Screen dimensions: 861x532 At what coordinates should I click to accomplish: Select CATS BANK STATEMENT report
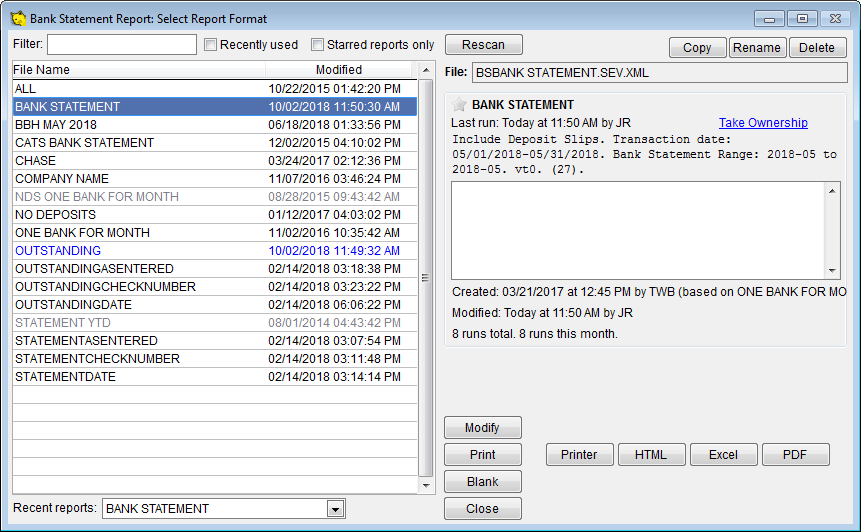coord(215,143)
